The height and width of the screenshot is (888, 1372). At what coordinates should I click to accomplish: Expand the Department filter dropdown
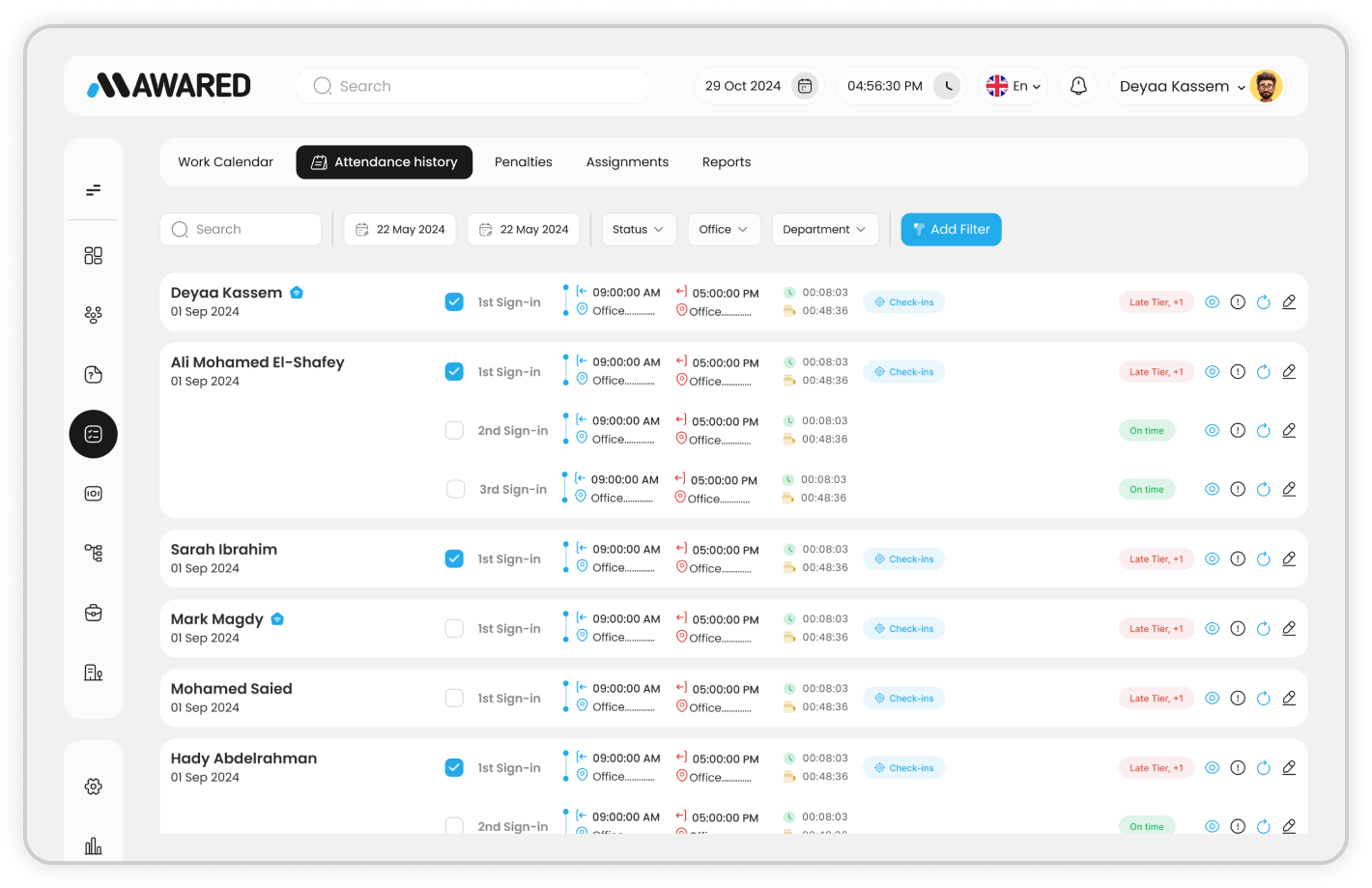point(824,229)
